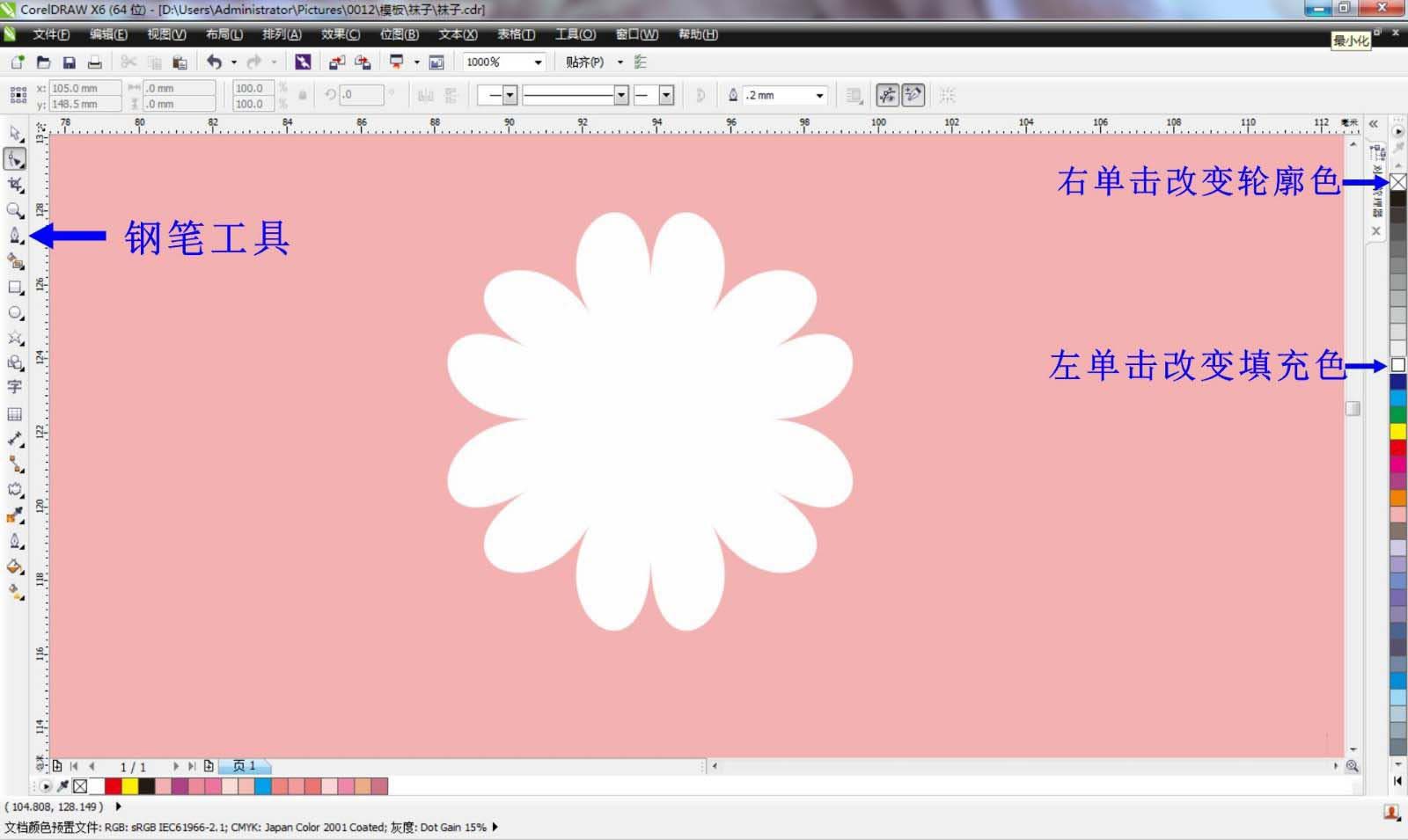Click the Save document icon

pos(69,62)
